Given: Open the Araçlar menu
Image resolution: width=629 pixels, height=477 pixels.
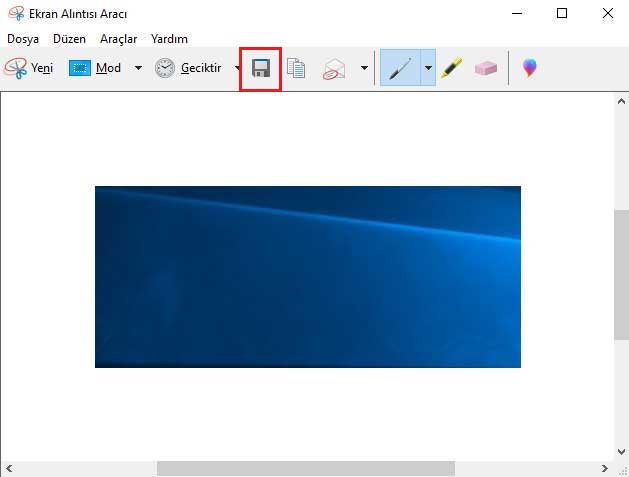Looking at the screenshot, I should coord(118,39).
